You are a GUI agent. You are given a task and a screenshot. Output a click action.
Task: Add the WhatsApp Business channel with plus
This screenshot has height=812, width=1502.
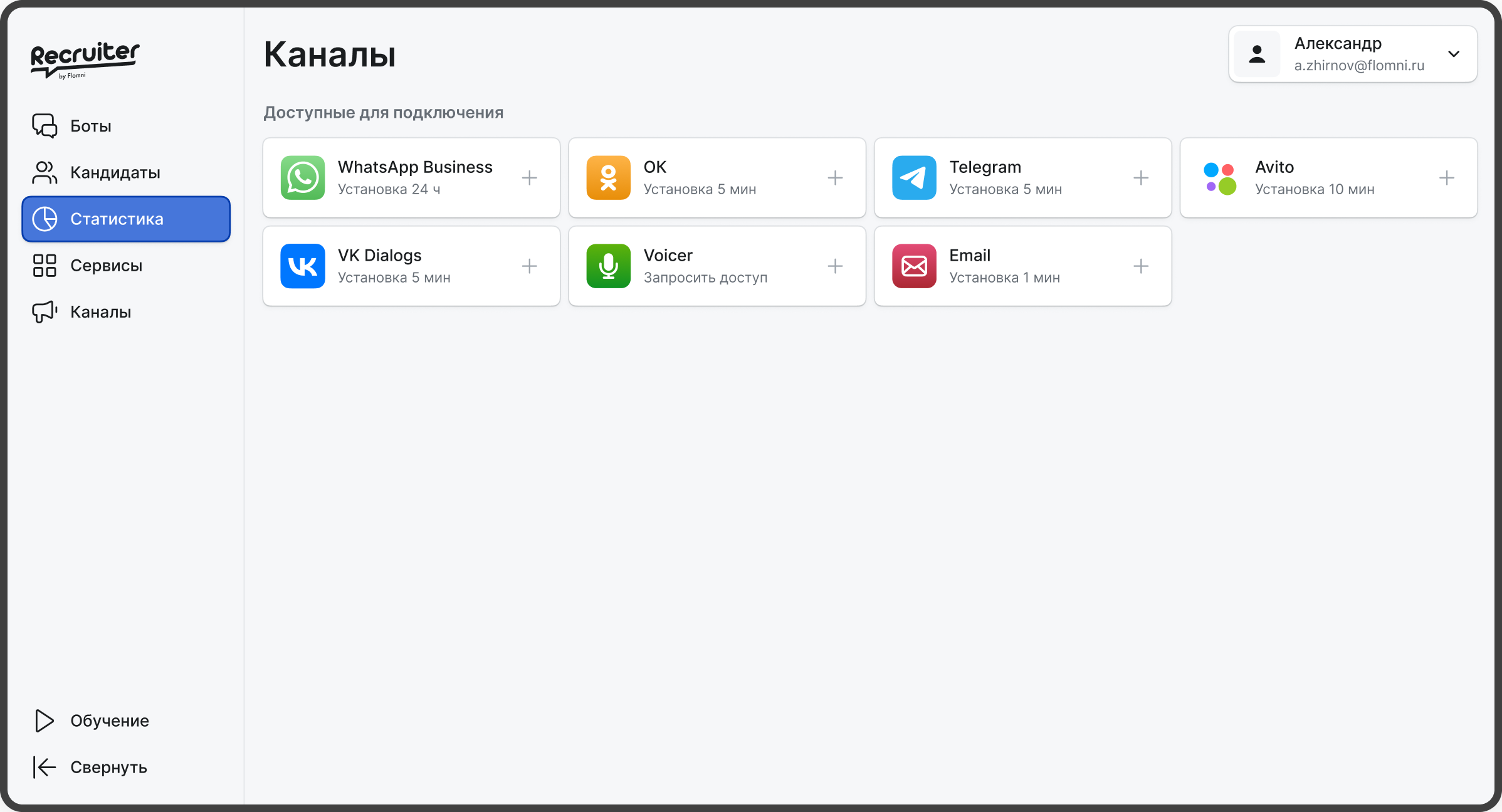530,178
